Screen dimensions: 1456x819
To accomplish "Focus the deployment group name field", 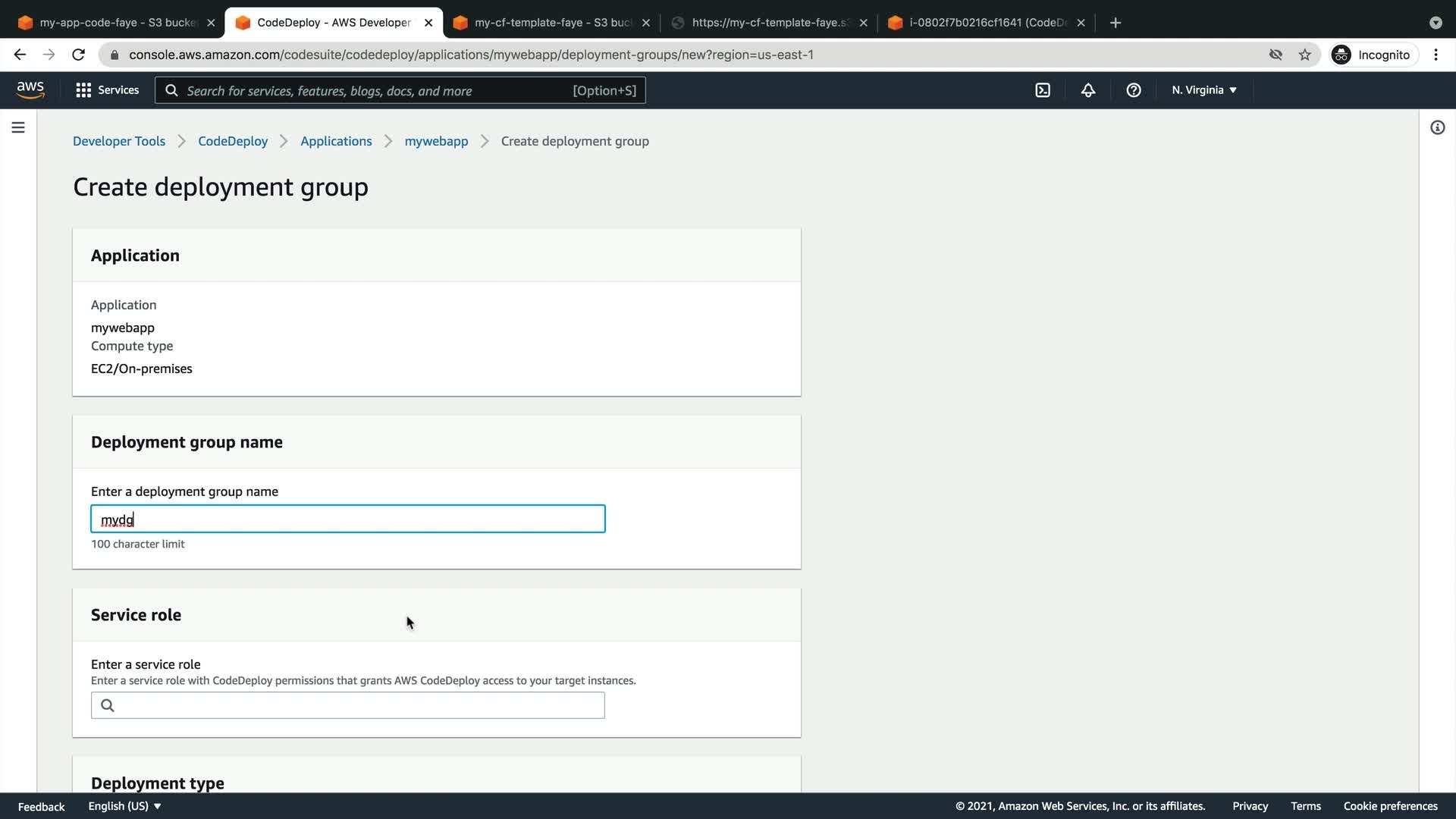I will pyautogui.click(x=347, y=519).
